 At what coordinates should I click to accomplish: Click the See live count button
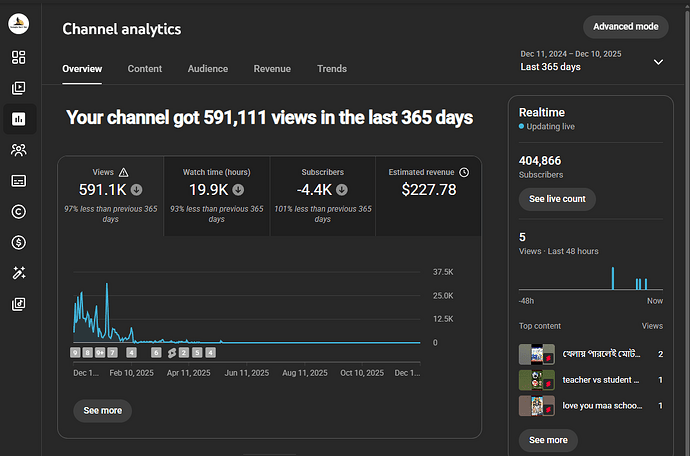click(x=557, y=199)
